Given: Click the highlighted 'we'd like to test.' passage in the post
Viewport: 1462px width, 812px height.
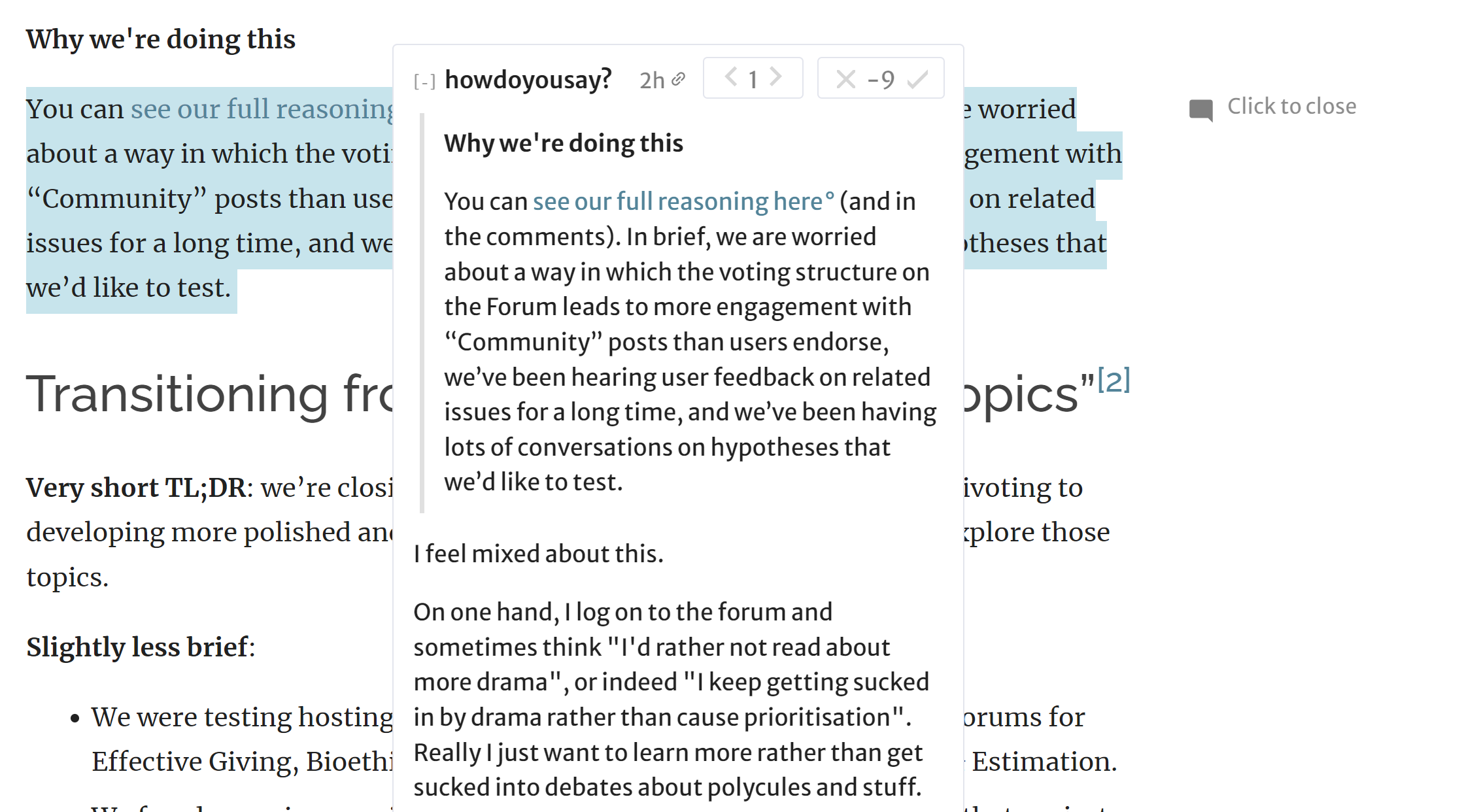Looking at the screenshot, I should tap(129, 288).
